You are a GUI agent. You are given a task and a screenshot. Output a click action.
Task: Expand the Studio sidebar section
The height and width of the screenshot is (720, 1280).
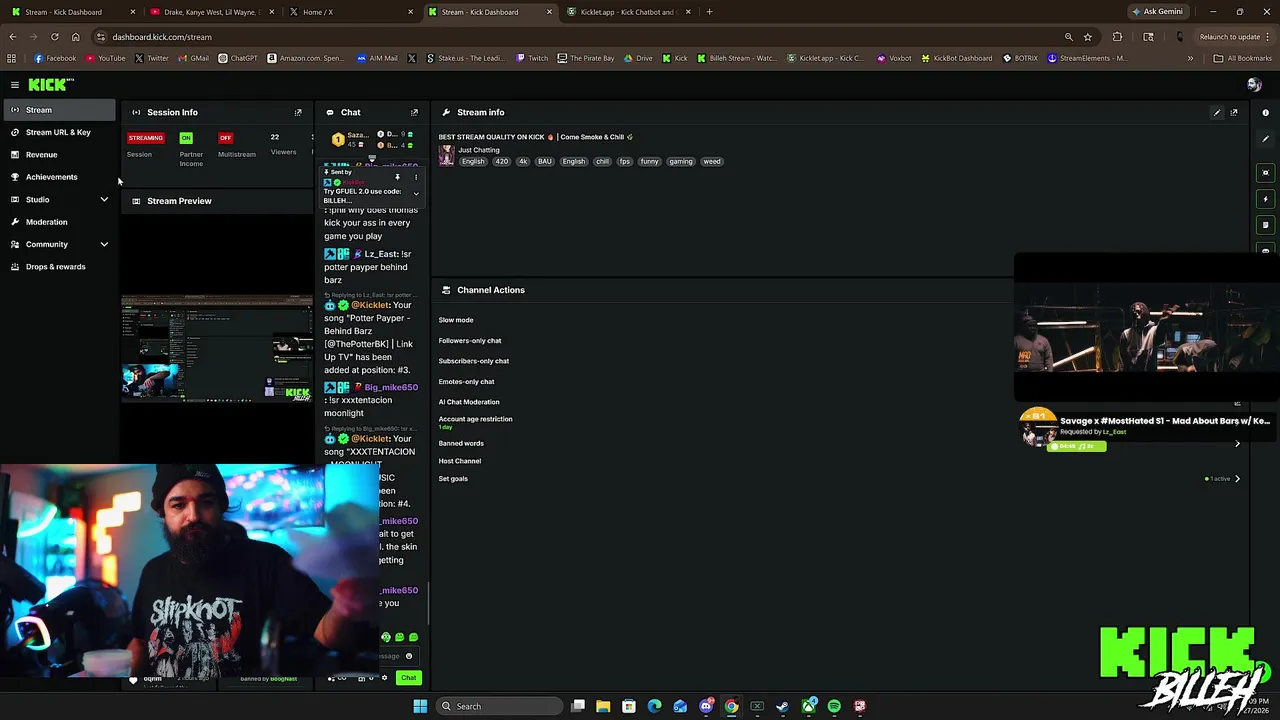(x=104, y=199)
